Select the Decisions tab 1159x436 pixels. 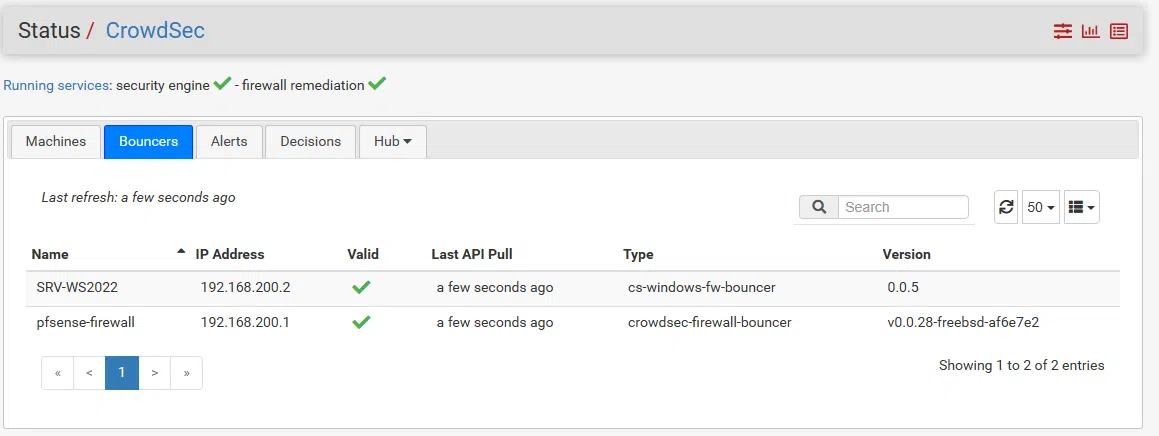coord(310,141)
